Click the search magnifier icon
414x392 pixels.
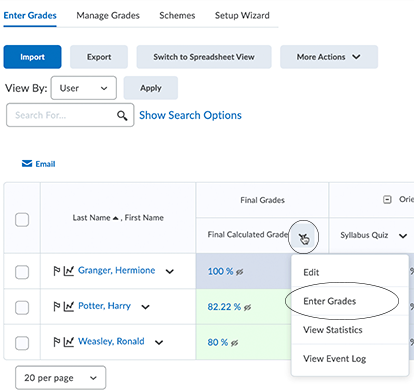pos(122,116)
